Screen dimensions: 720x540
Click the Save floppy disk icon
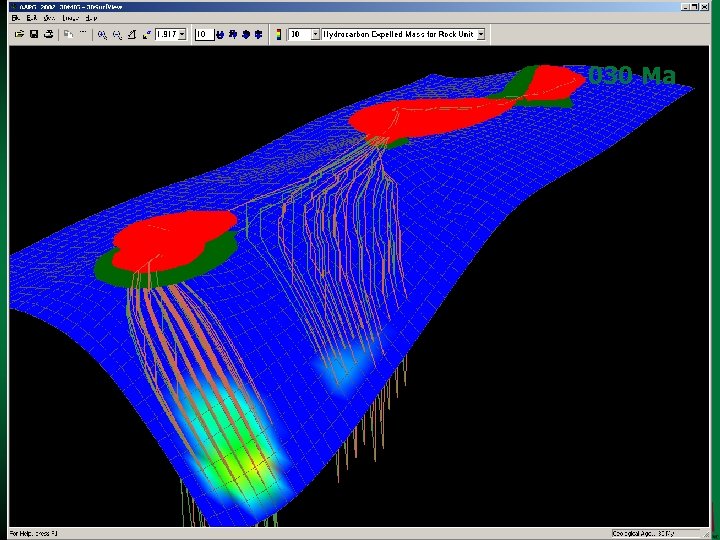coord(34,34)
